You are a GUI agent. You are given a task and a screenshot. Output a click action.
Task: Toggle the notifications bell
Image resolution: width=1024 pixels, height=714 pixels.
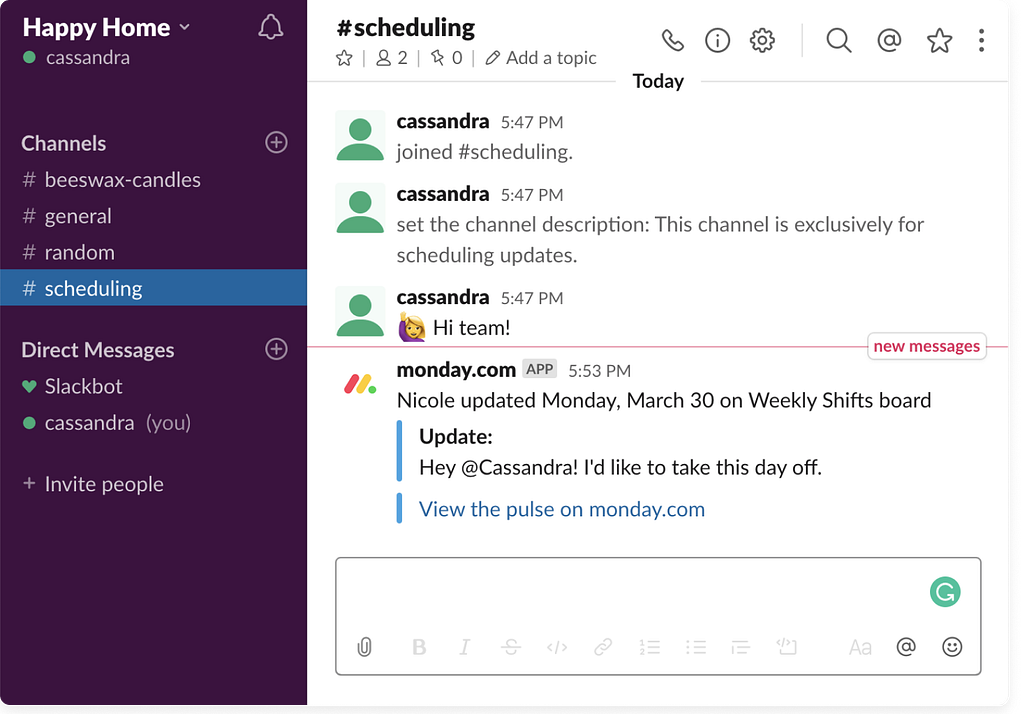[270, 28]
